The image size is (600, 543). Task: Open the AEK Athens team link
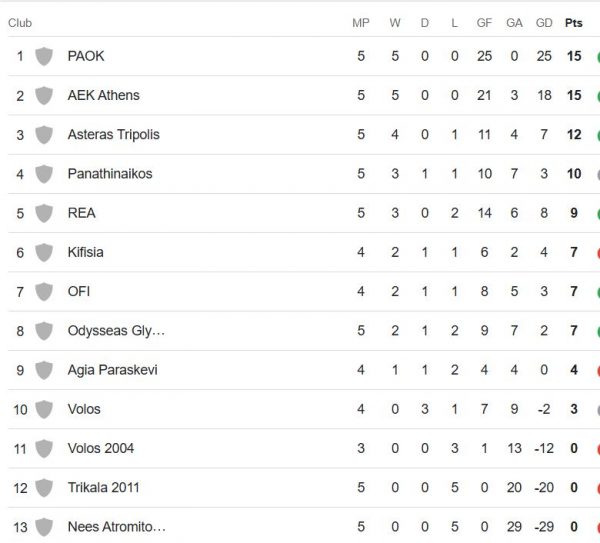click(103, 95)
